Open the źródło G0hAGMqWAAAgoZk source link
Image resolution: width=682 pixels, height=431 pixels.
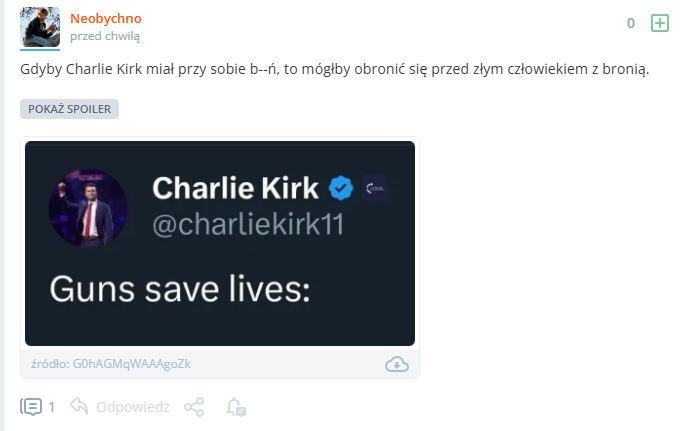coord(110,364)
